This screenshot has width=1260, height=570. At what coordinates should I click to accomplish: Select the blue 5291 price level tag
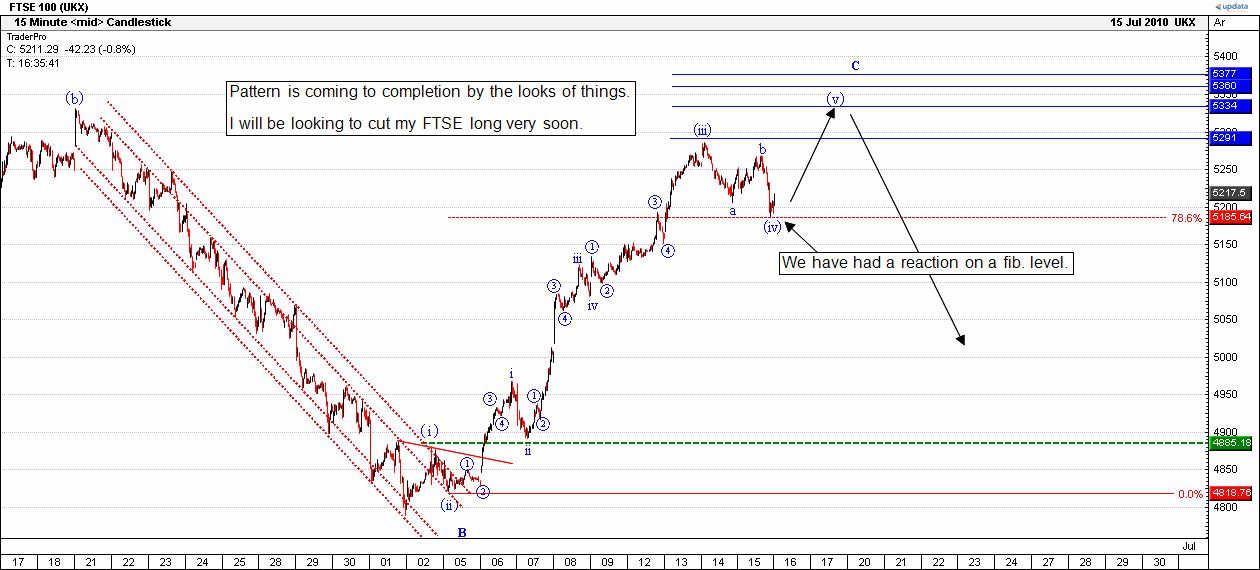point(1229,138)
